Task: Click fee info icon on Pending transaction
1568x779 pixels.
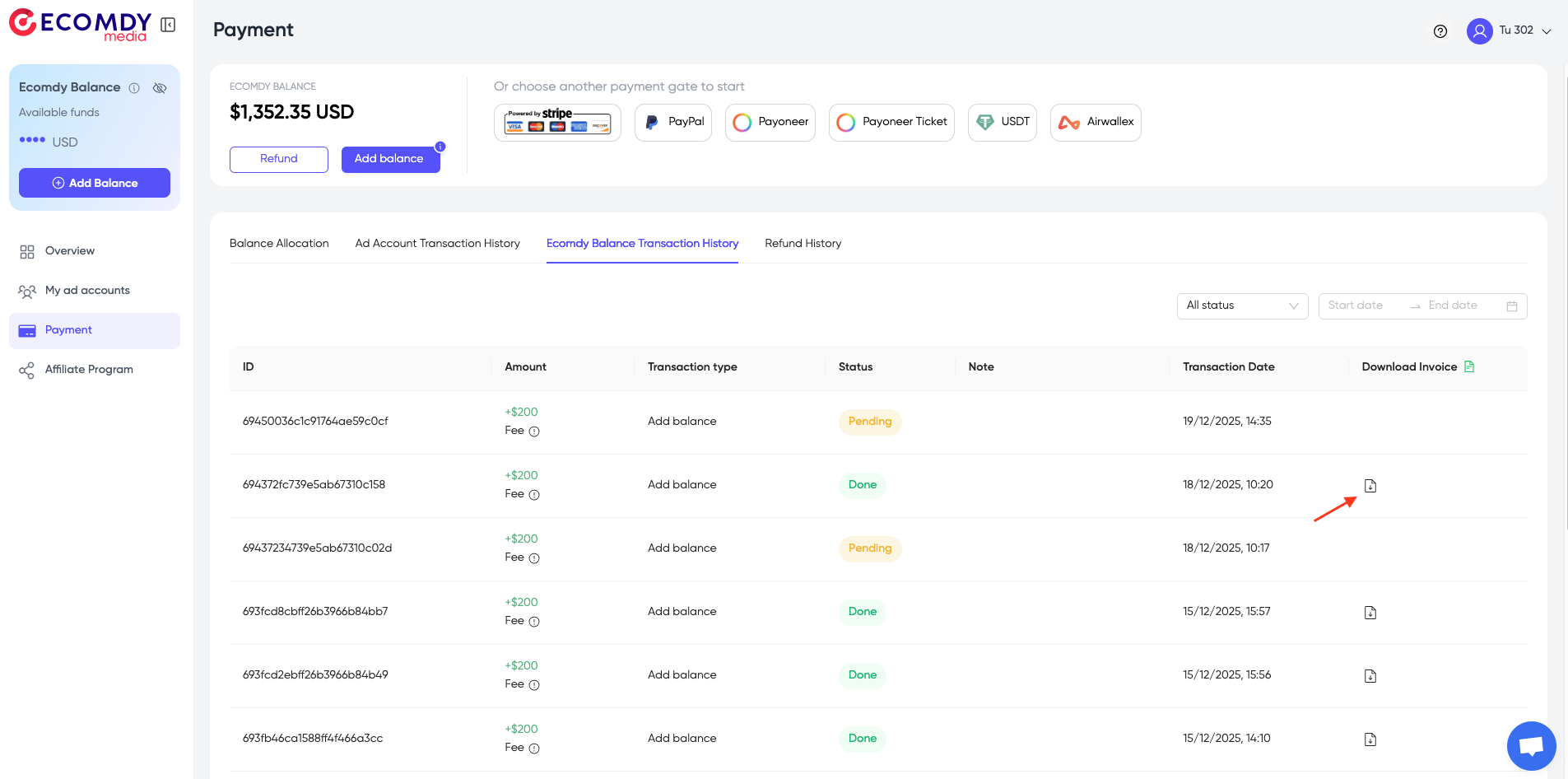Action: pos(535,431)
